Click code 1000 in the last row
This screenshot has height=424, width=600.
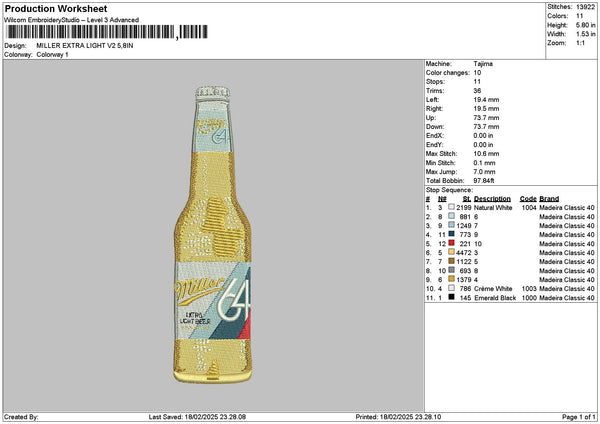(529, 298)
